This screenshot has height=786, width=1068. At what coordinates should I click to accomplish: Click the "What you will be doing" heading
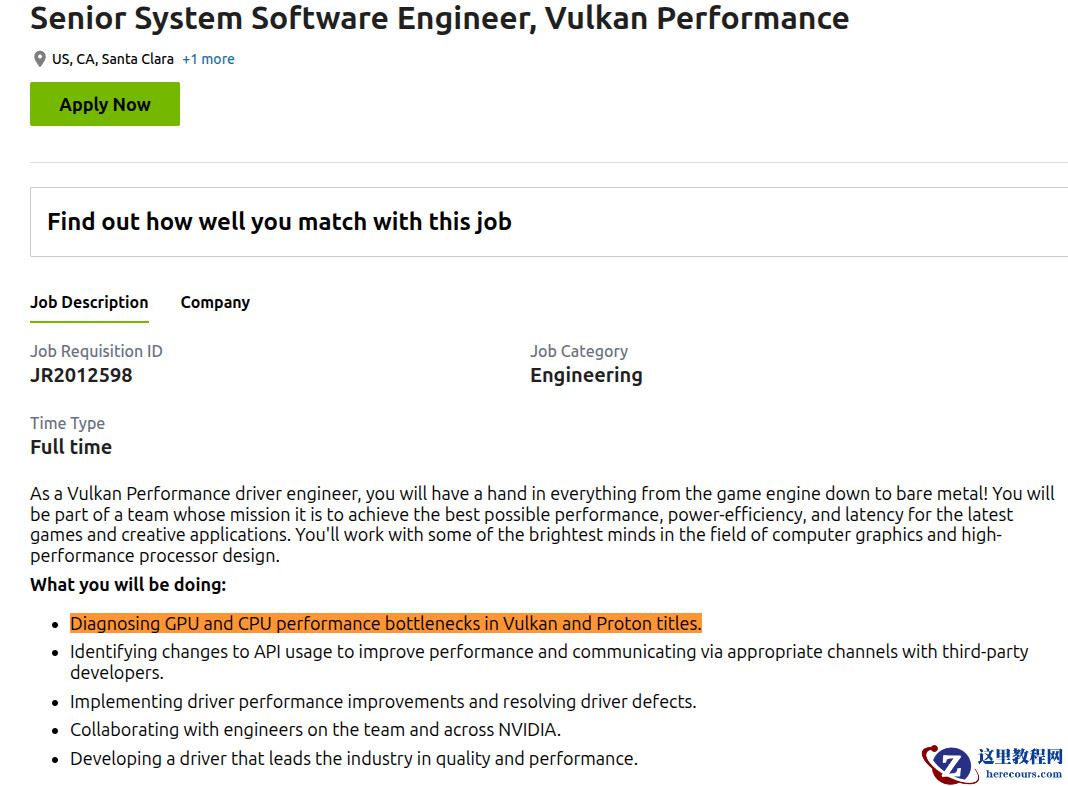128,584
